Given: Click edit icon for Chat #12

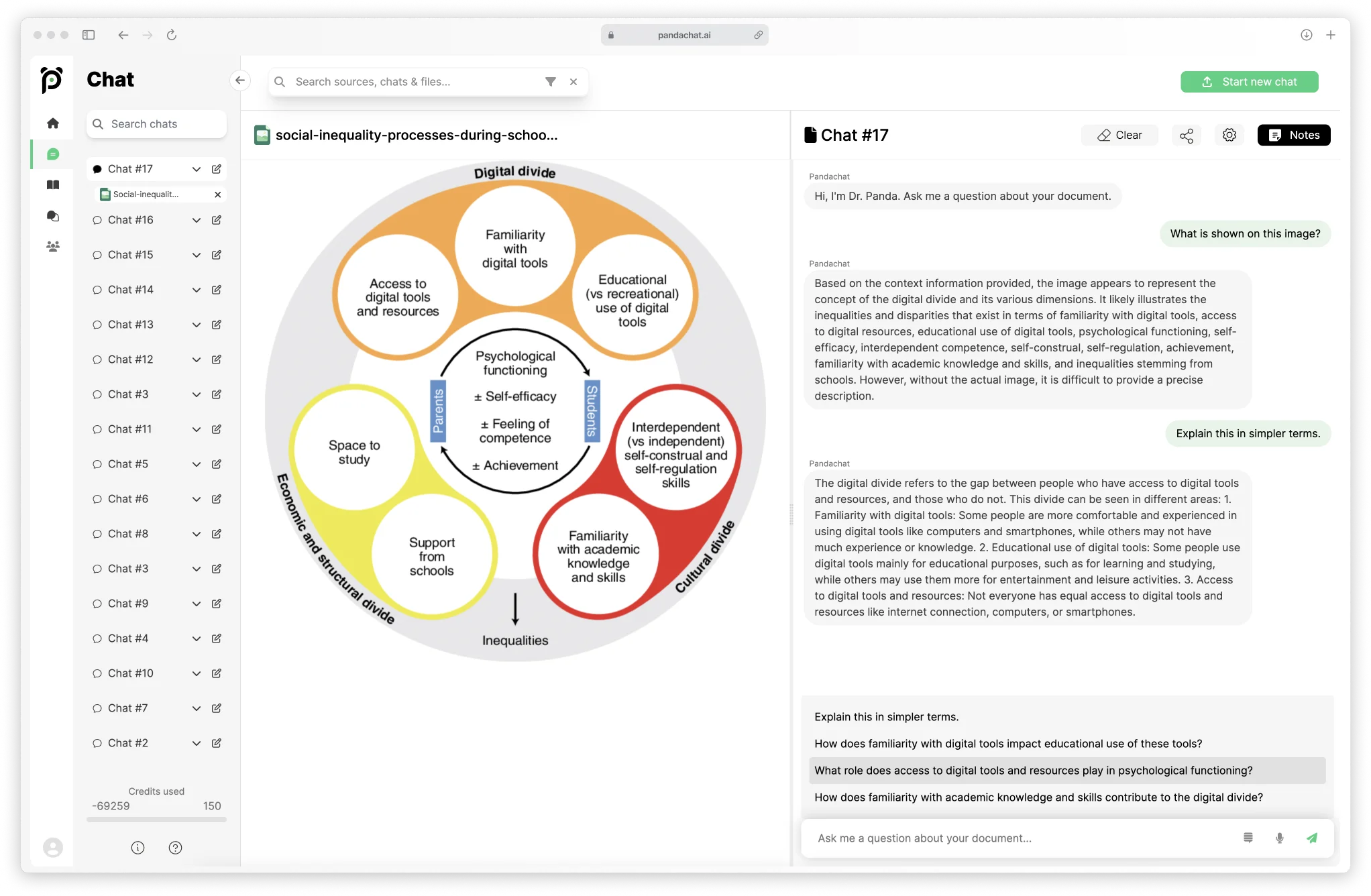Looking at the screenshot, I should coord(216,359).
